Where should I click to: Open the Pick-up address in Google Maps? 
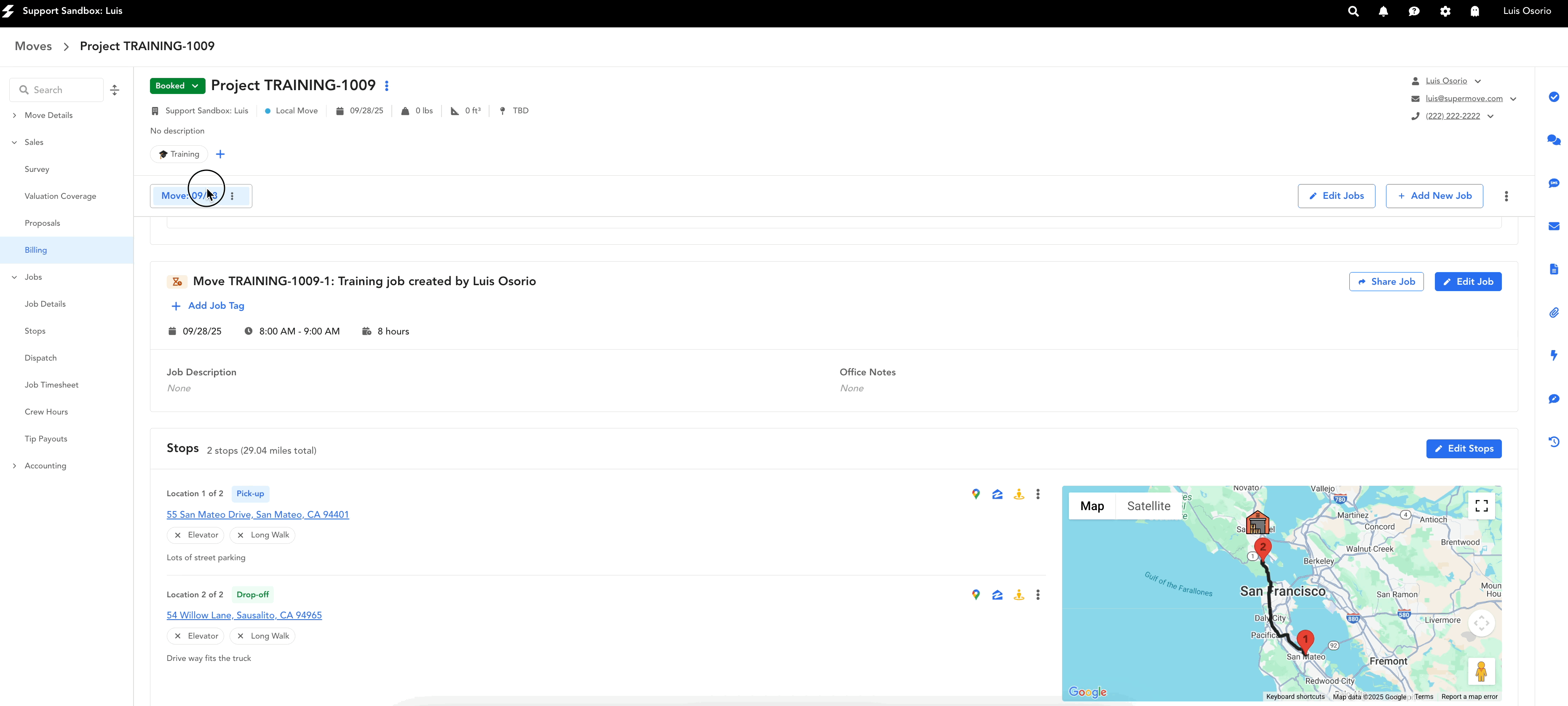click(x=976, y=494)
